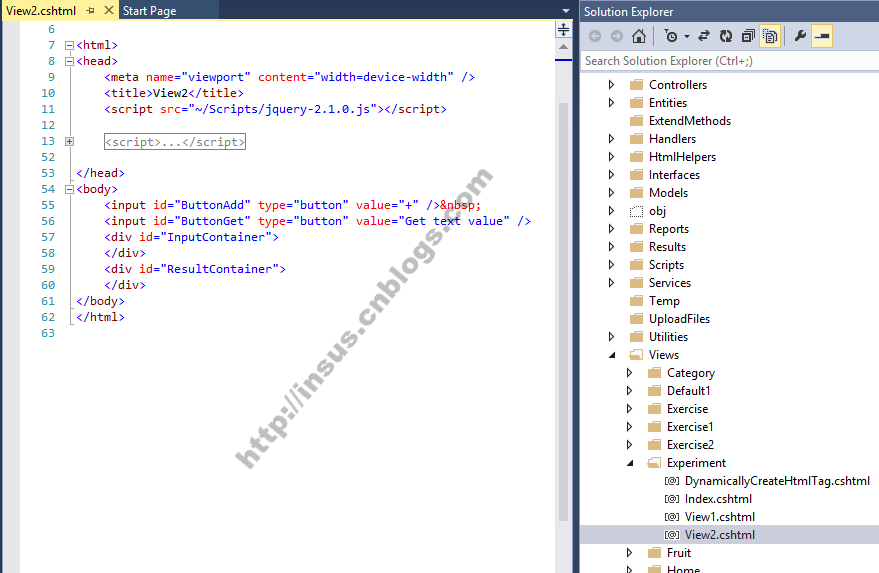Click the Pending Changes Filter clock icon
879x573 pixels.
point(670,36)
